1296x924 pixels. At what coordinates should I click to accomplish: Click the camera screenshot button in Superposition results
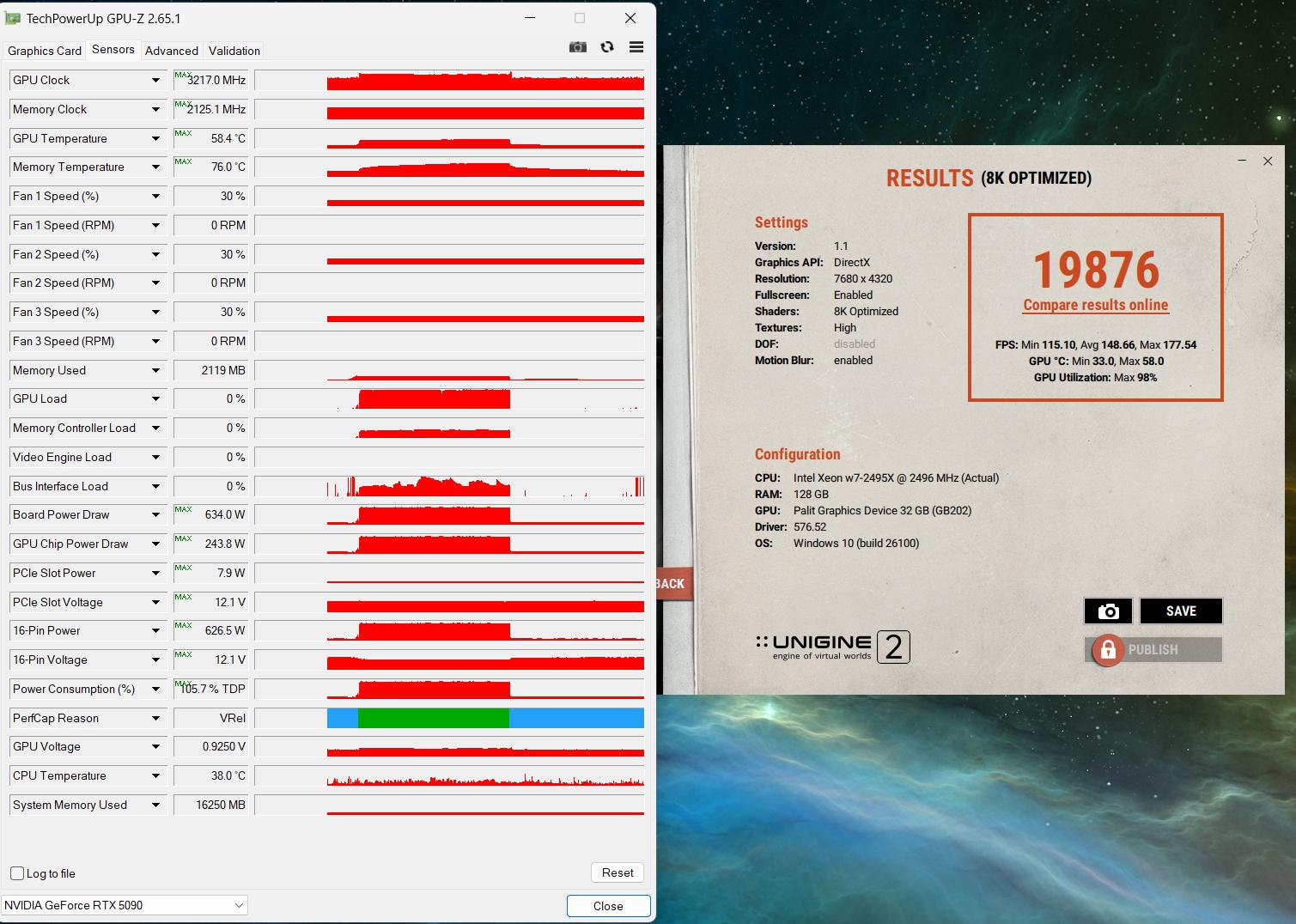point(1108,611)
